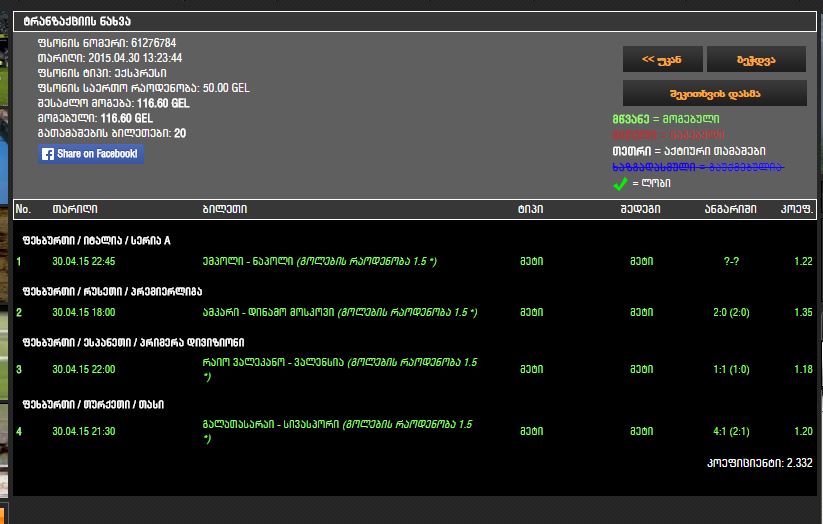Viewport: 823px width, 524px height.
Task: Click the 'გათამაშების ბილეთები: 20' line
Action: [112, 133]
